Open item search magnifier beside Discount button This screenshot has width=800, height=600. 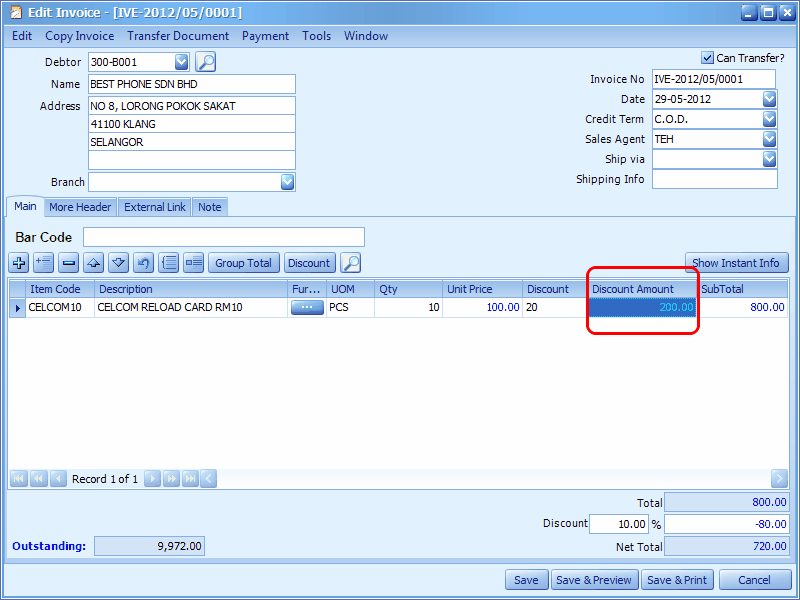[x=351, y=263]
